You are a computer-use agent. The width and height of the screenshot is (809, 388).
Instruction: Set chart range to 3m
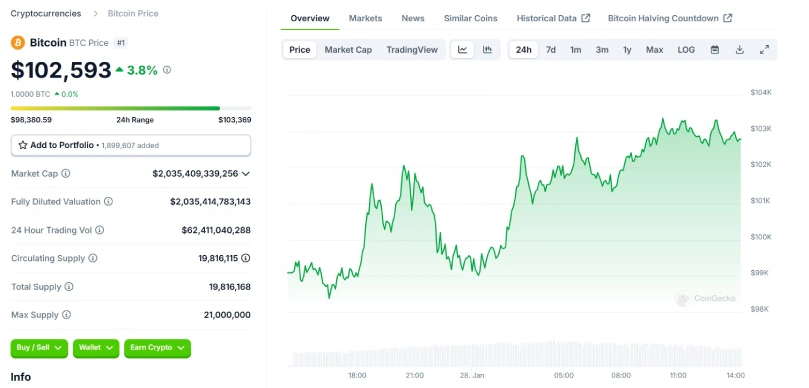click(x=602, y=50)
